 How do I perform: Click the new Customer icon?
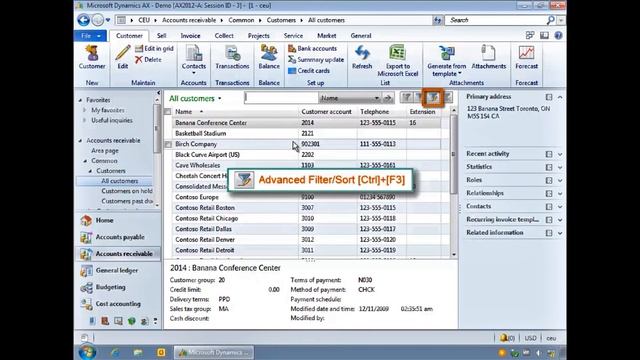click(x=92, y=53)
